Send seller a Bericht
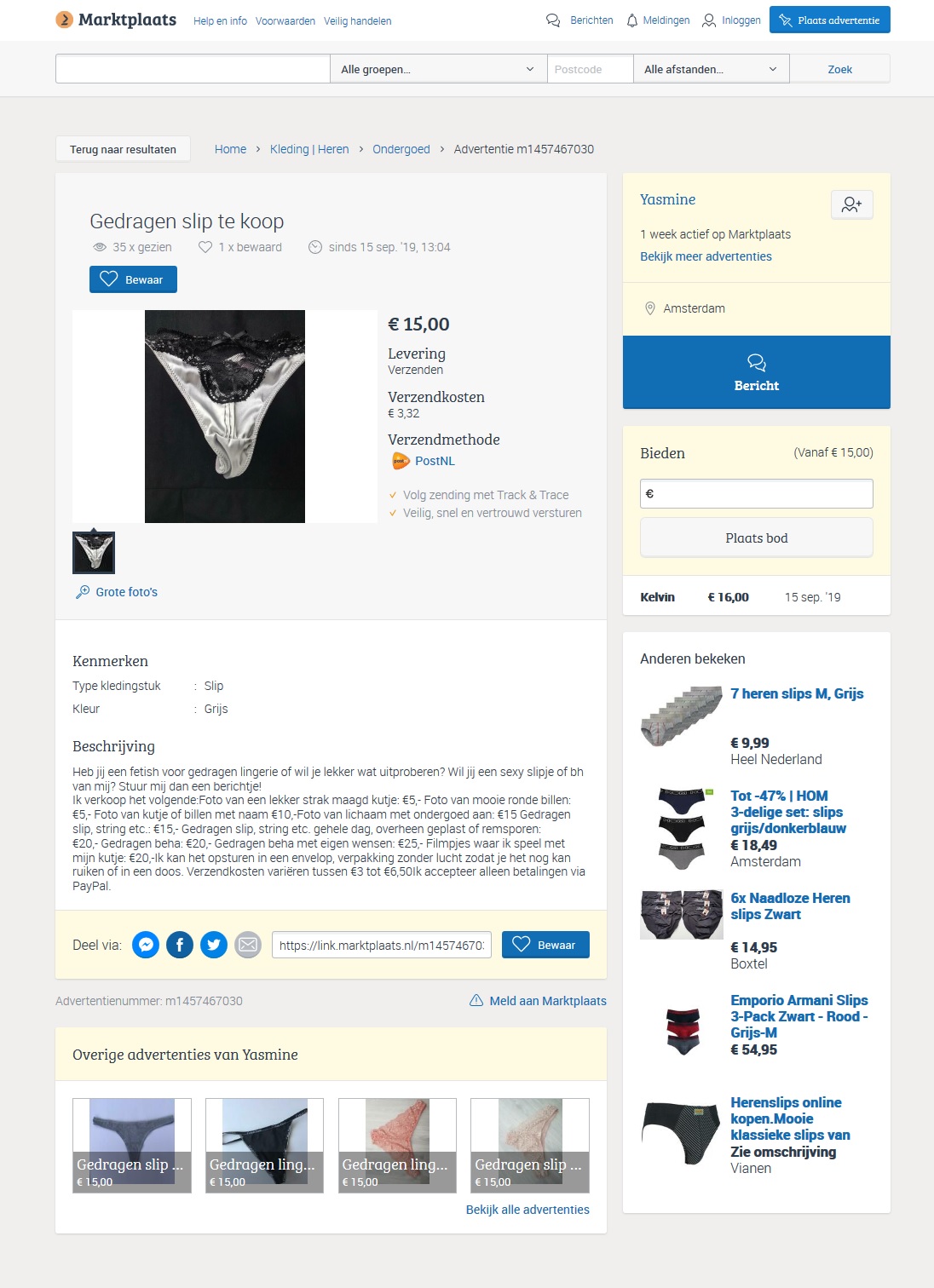Screen dimensions: 934x1288 757,372
